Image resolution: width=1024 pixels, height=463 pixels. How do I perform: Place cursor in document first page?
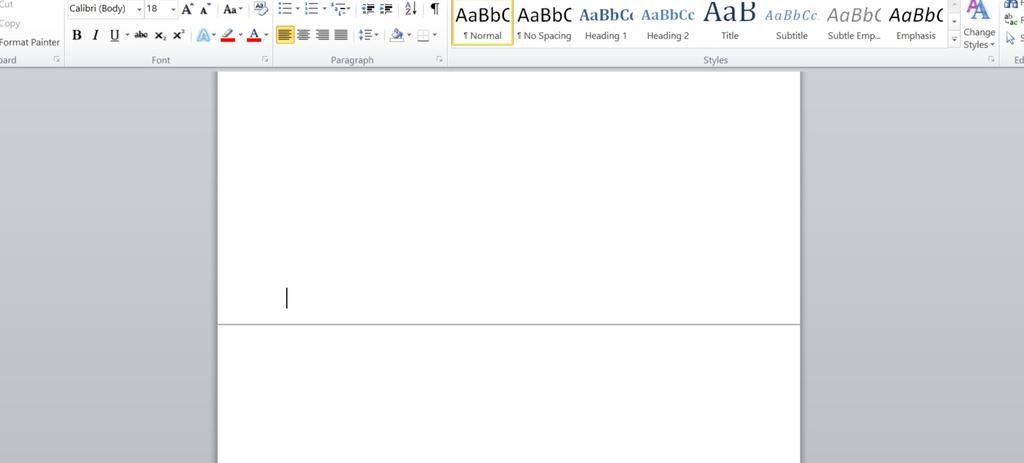tap(508, 197)
